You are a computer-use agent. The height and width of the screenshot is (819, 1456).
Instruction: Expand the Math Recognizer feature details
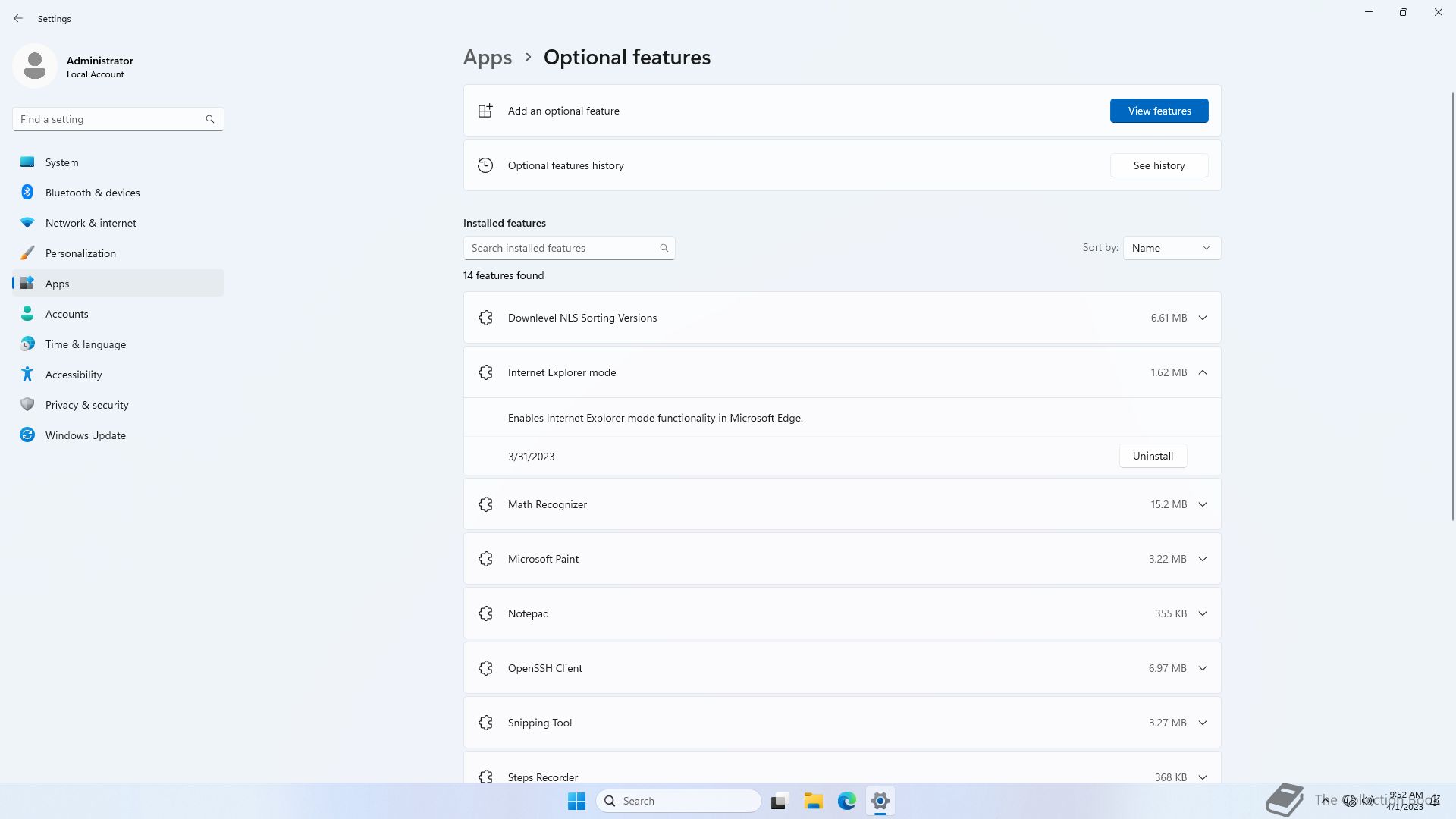click(1202, 504)
